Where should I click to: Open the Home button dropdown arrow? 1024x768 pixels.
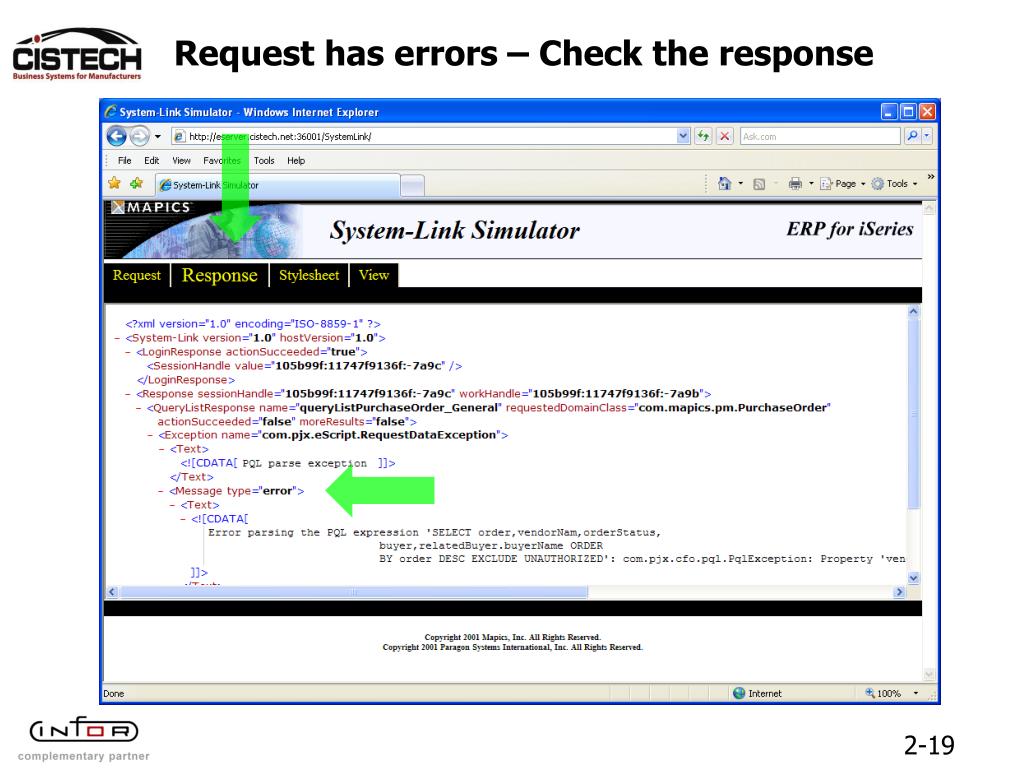[741, 184]
